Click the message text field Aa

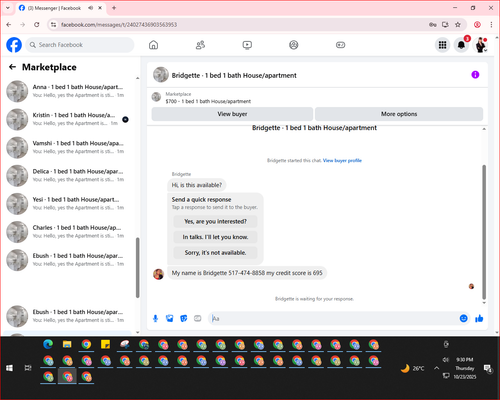point(333,319)
